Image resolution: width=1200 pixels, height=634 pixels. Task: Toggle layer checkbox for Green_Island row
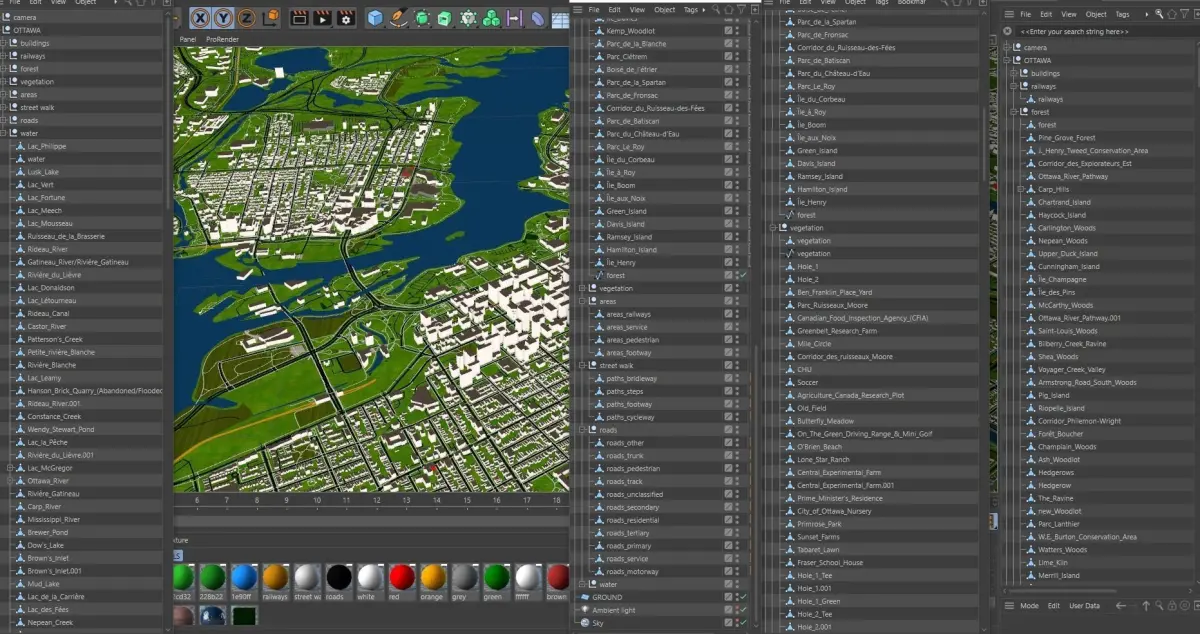729,211
